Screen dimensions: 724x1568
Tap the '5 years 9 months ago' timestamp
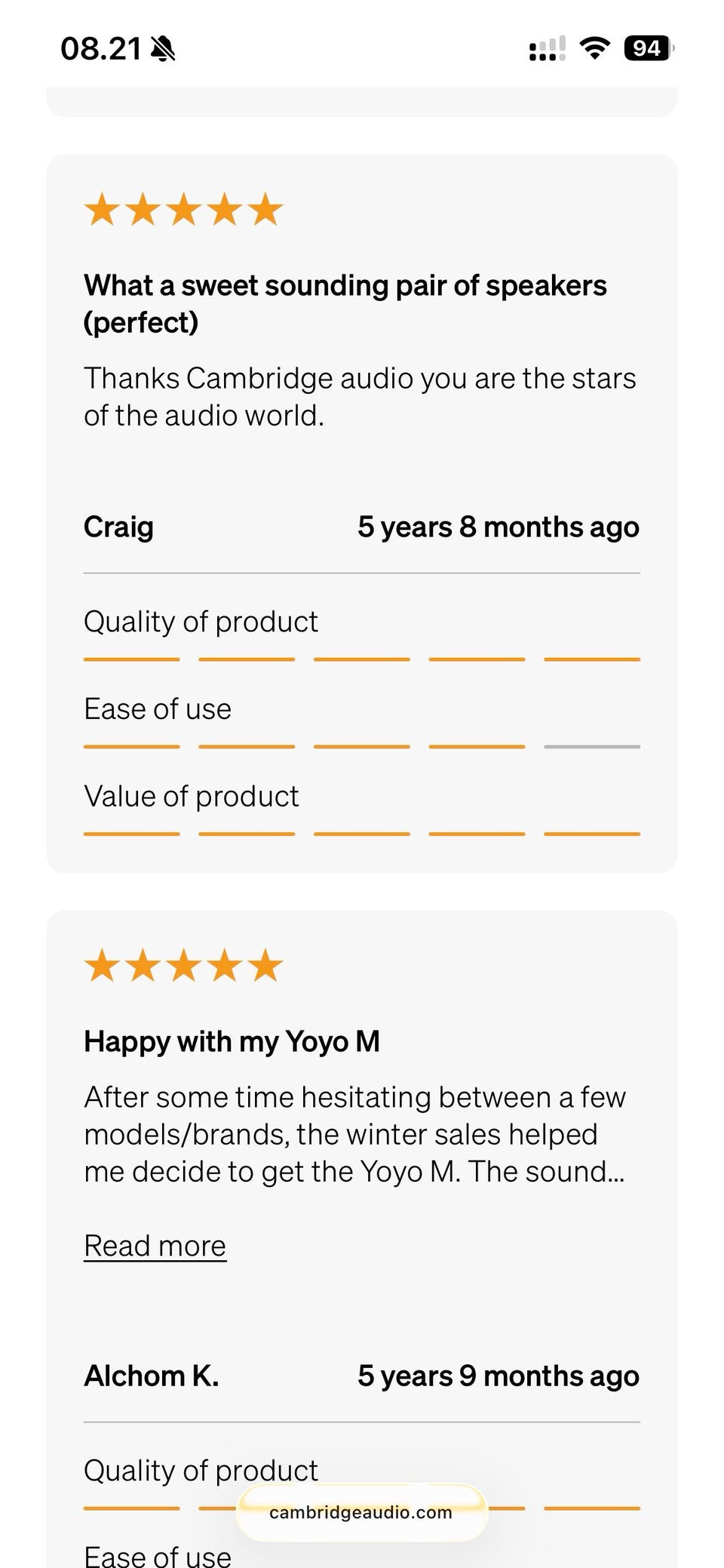tap(498, 1376)
